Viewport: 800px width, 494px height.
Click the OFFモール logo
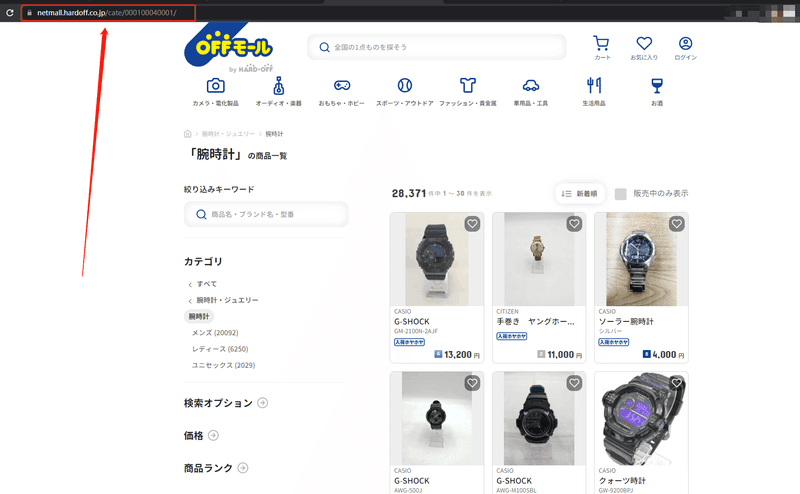coord(229,48)
